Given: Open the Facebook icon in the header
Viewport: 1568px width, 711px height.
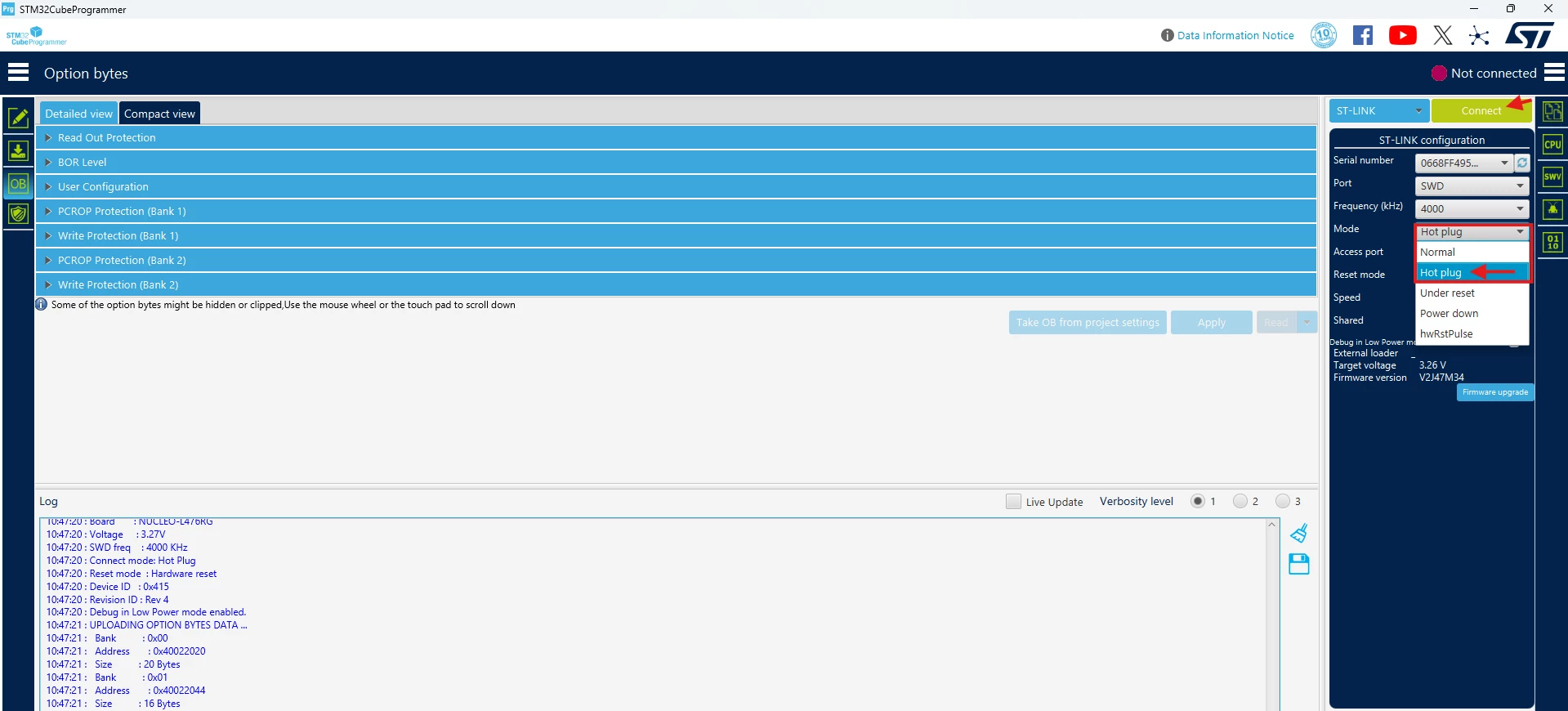Looking at the screenshot, I should pos(1363,35).
